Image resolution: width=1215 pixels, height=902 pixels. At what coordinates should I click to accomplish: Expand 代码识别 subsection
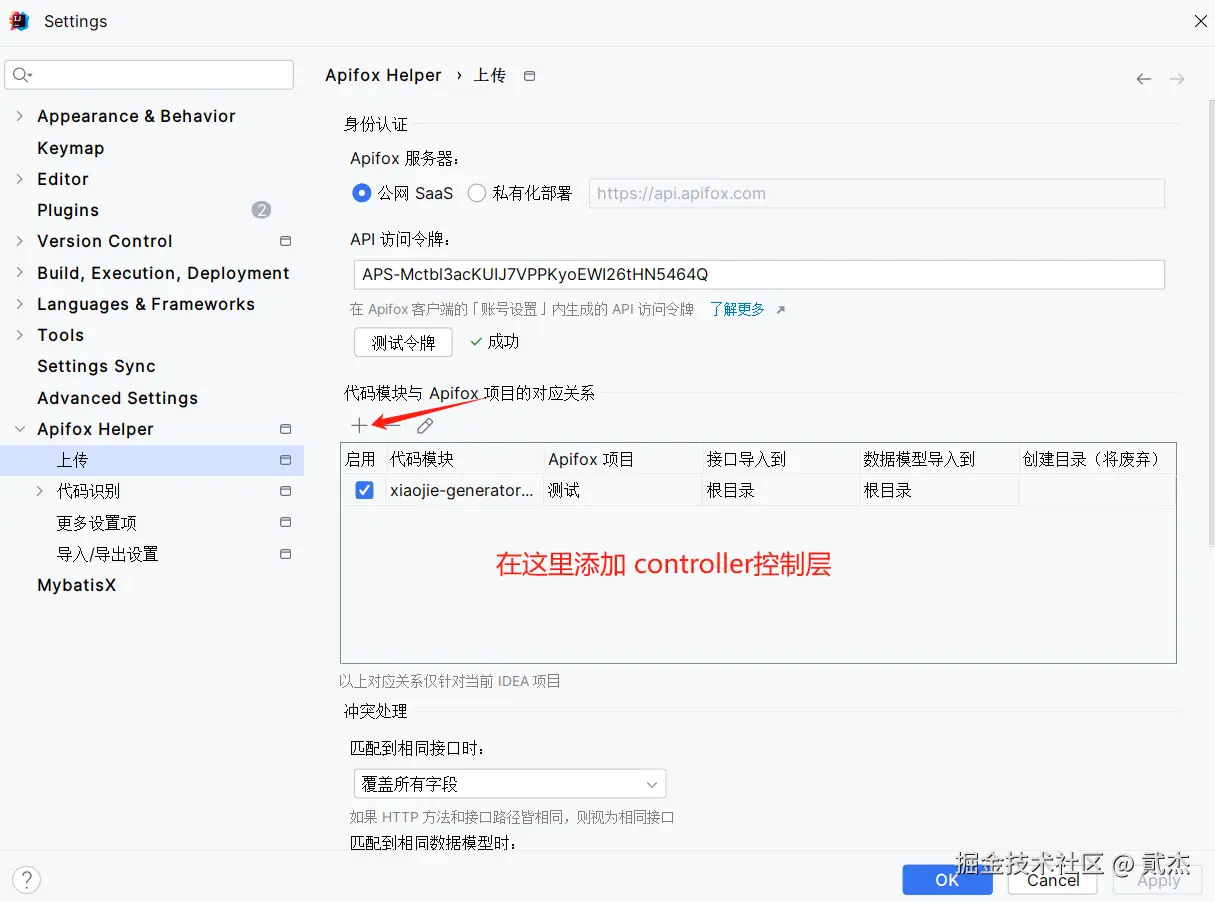pyautogui.click(x=40, y=491)
